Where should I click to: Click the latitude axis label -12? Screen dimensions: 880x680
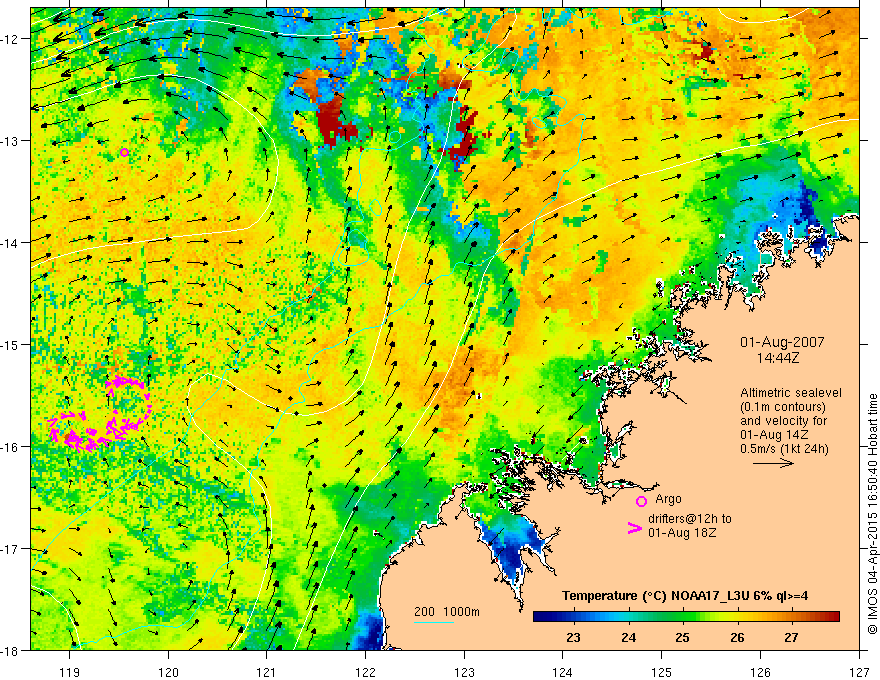tap(11, 39)
